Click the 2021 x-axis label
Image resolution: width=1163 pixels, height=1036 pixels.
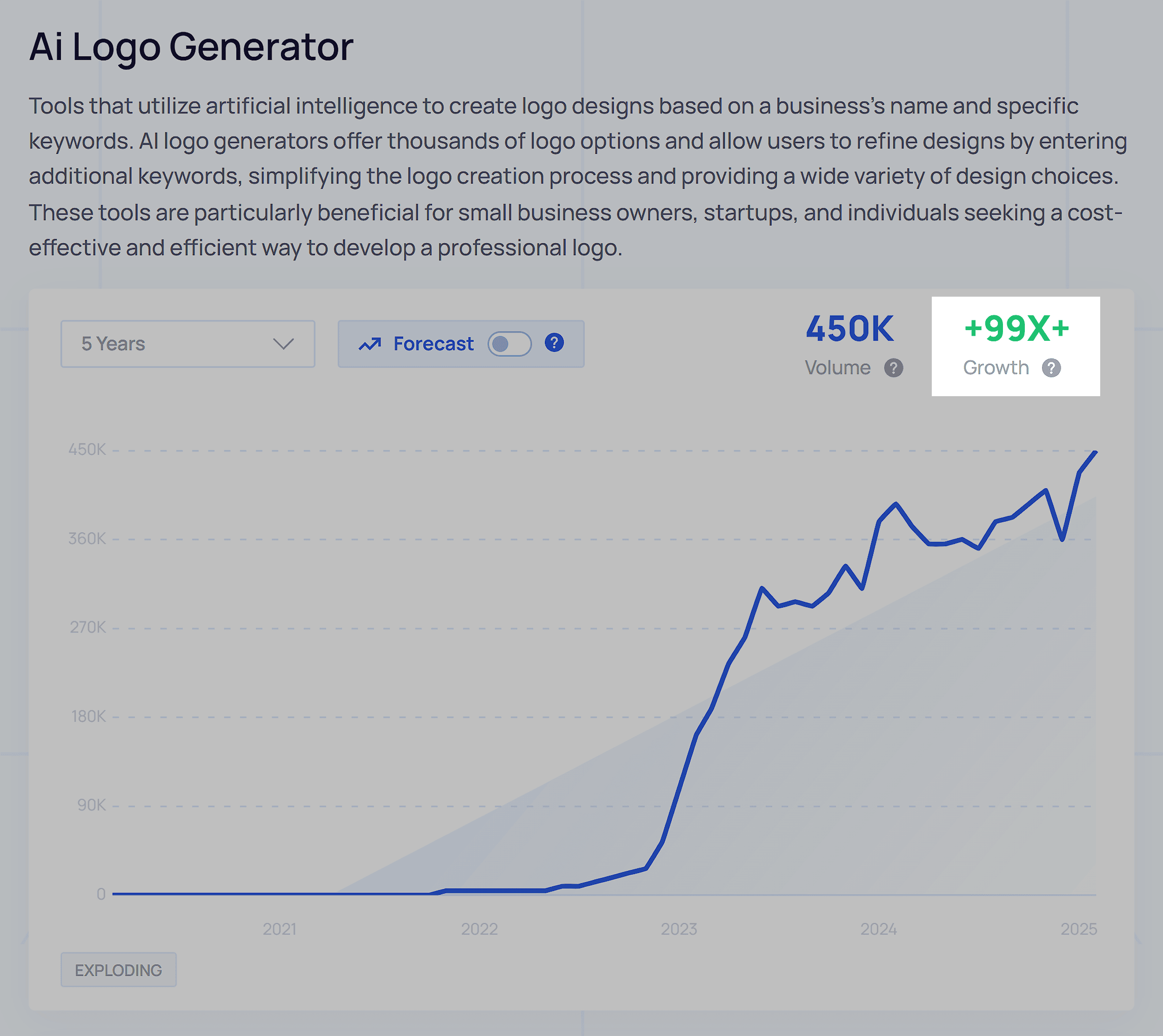coord(280,929)
